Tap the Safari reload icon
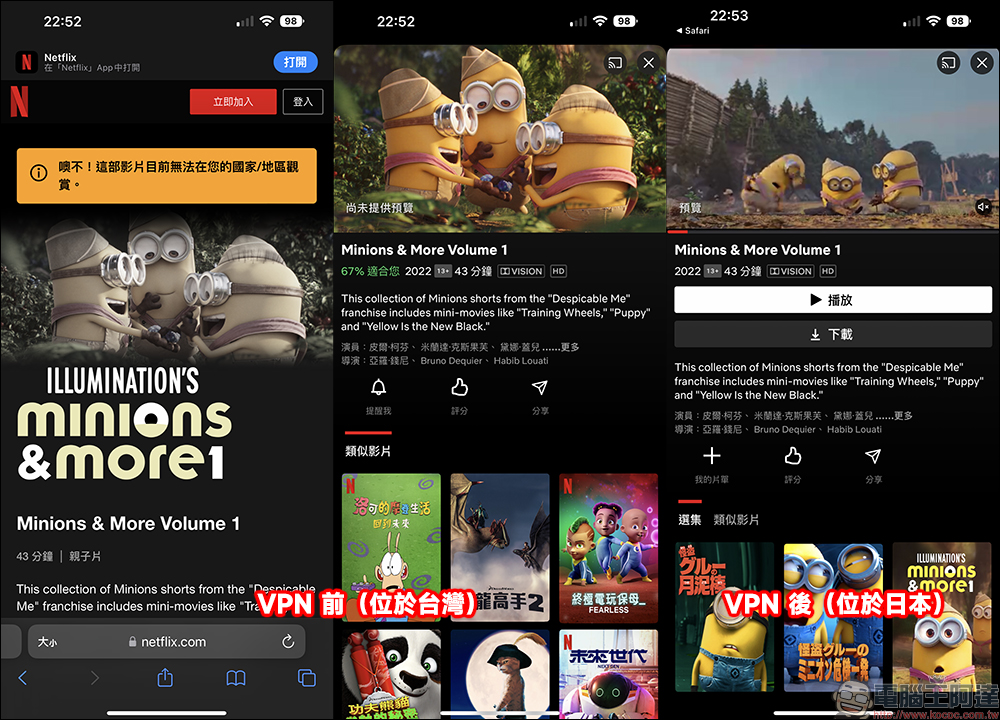Image resolution: width=1000 pixels, height=720 pixels. (x=288, y=642)
